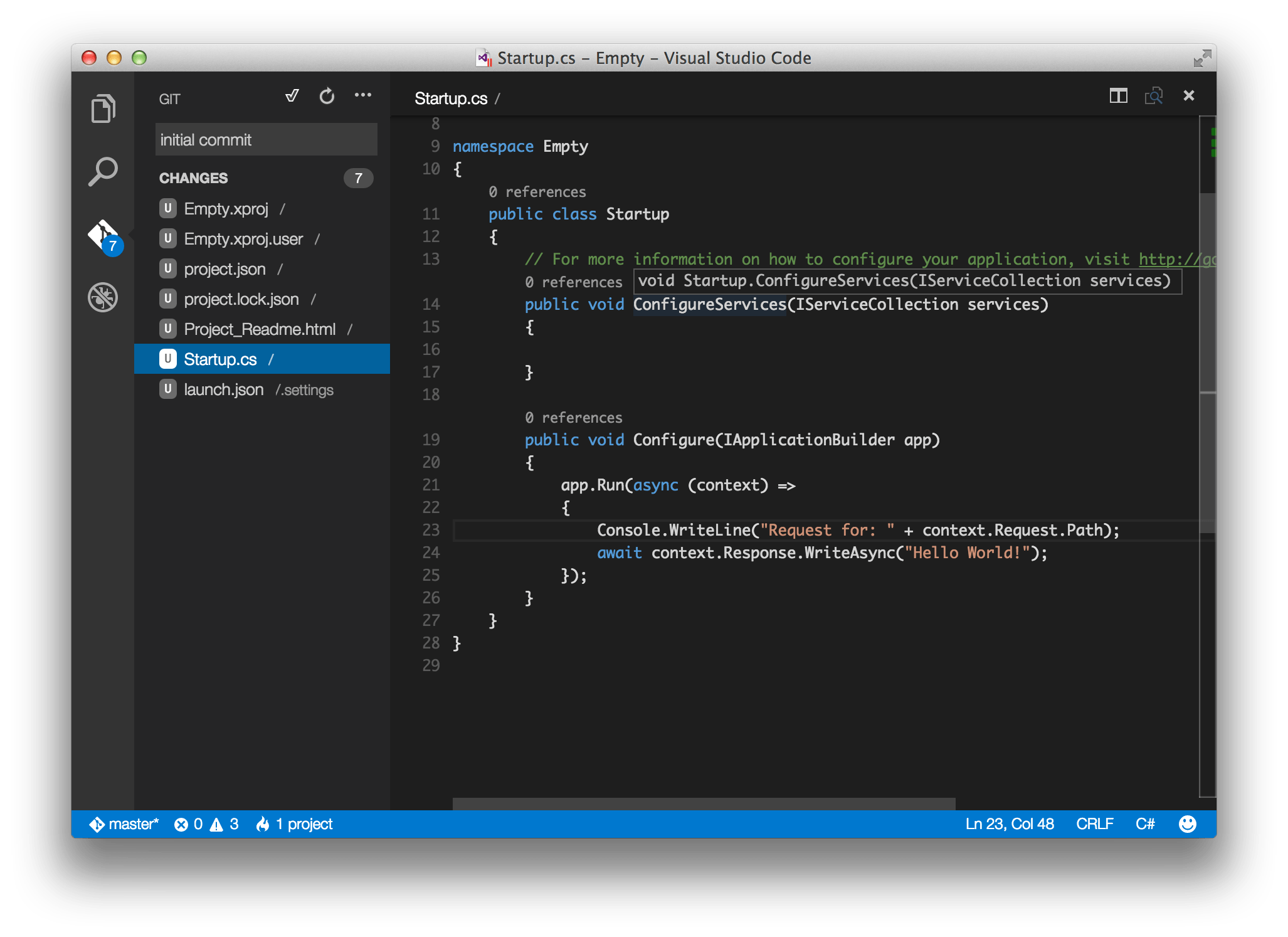Select Empty.xproj in Changes list
Screen dimensions: 1288x937
pos(262,209)
